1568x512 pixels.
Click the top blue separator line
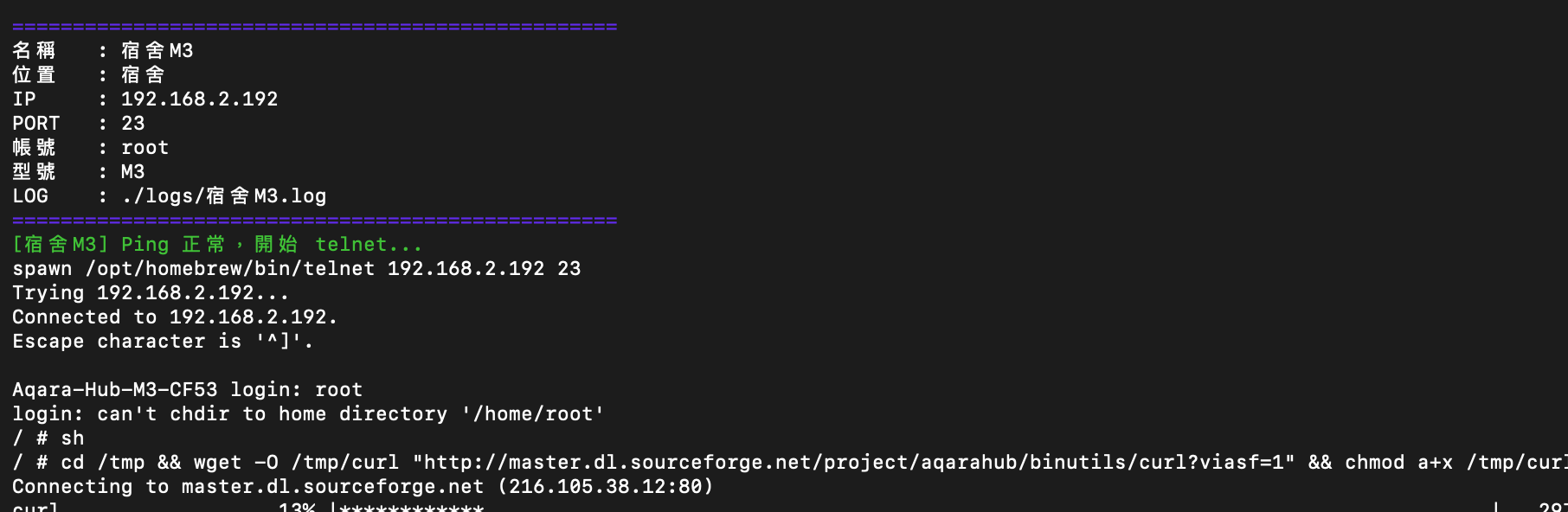(x=314, y=28)
